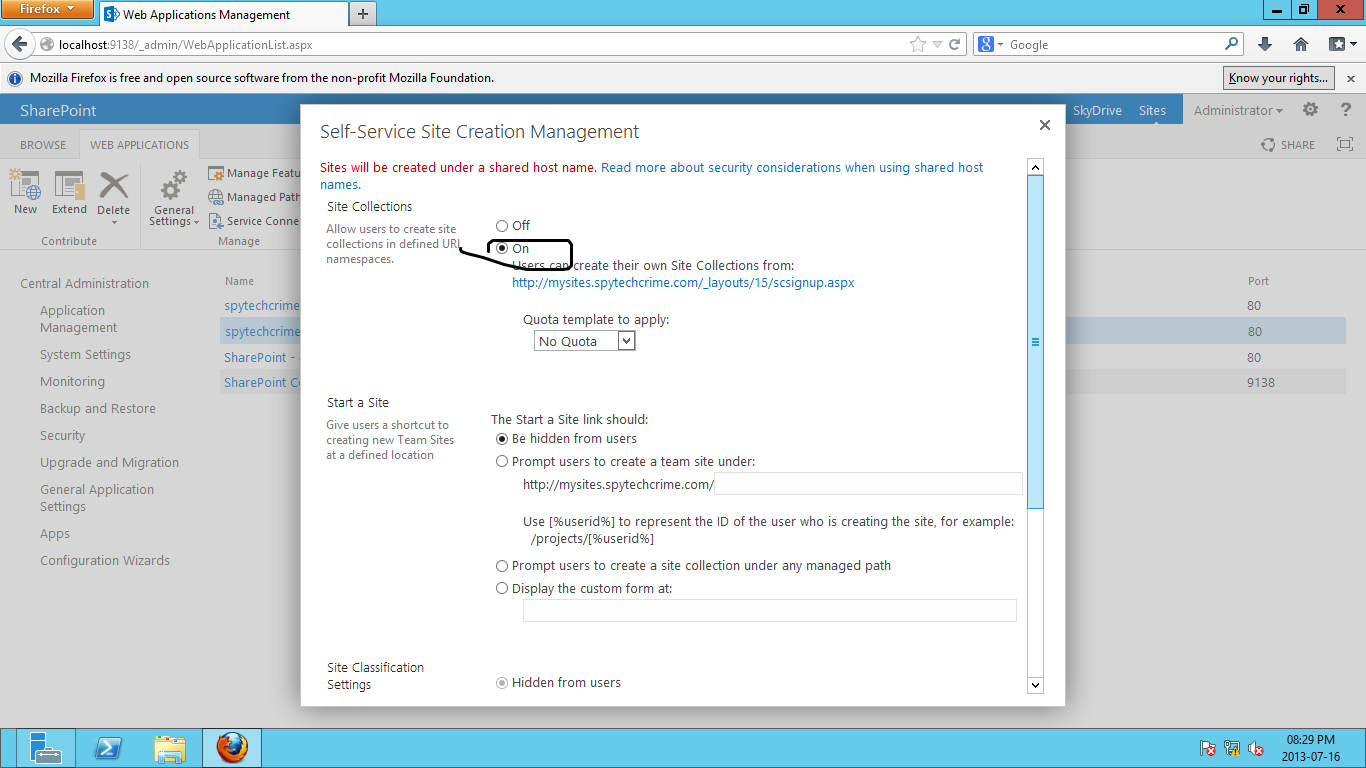Screen dimensions: 1366x768
Task: Open File Explorer from the taskbar
Action: 170,747
